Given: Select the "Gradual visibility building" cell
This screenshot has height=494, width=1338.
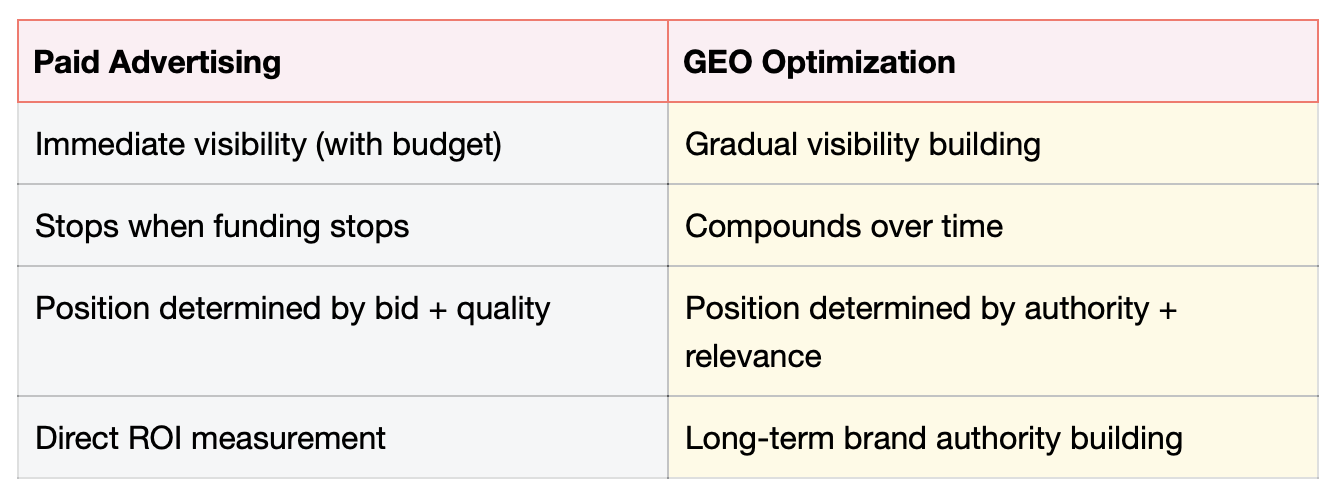Looking at the screenshot, I should tap(862, 145).
